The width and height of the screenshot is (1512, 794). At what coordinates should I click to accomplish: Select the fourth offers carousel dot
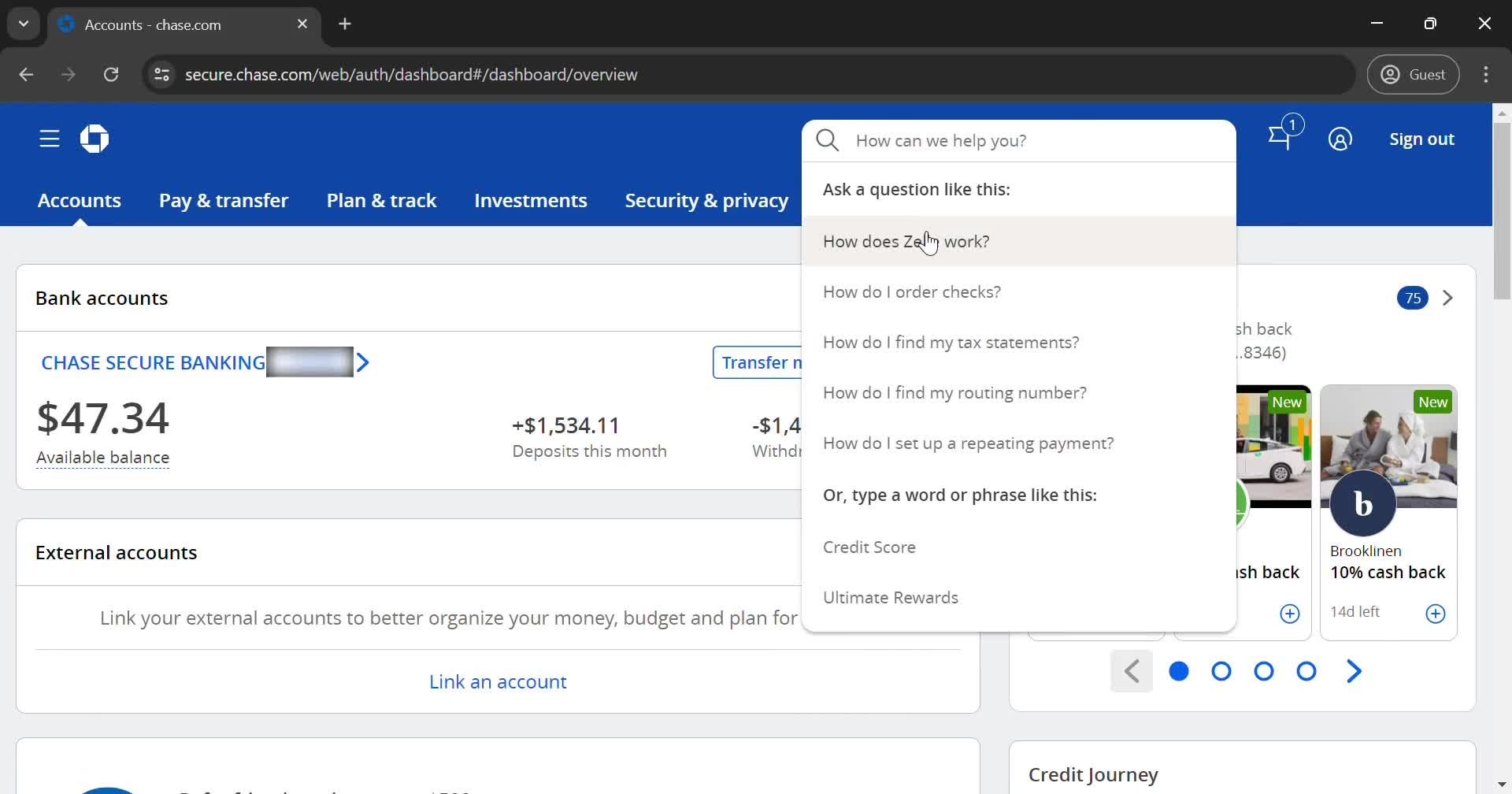click(1306, 671)
